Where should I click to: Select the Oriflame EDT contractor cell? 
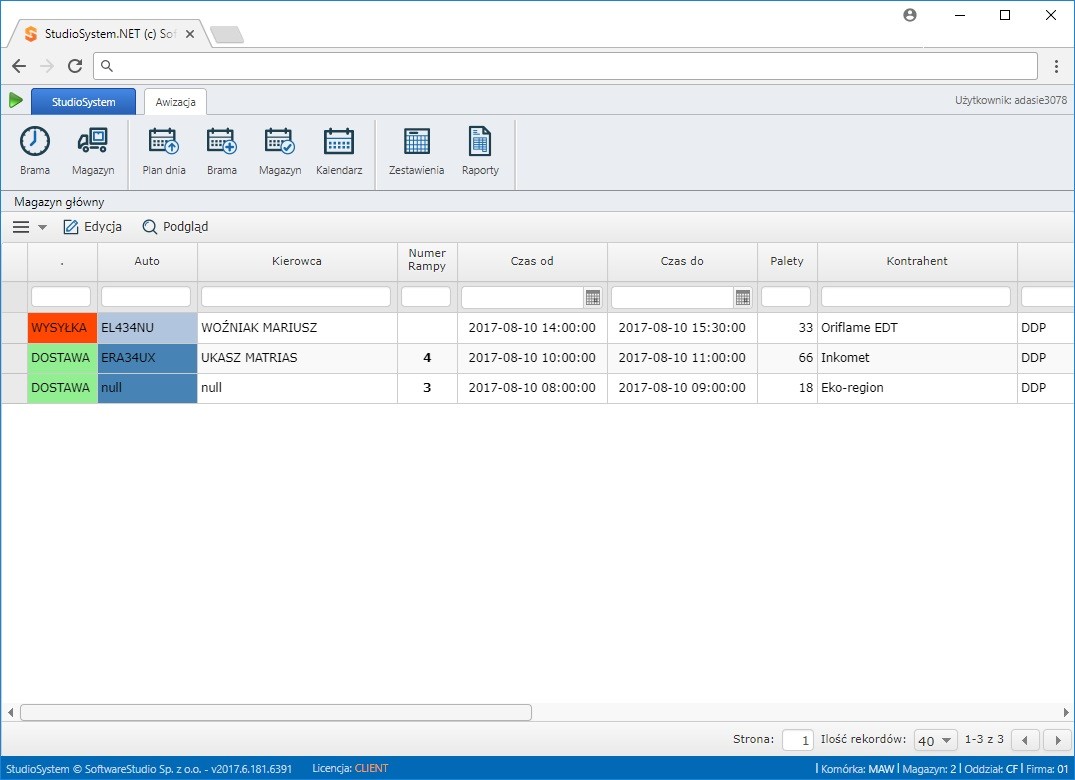[x=917, y=328]
